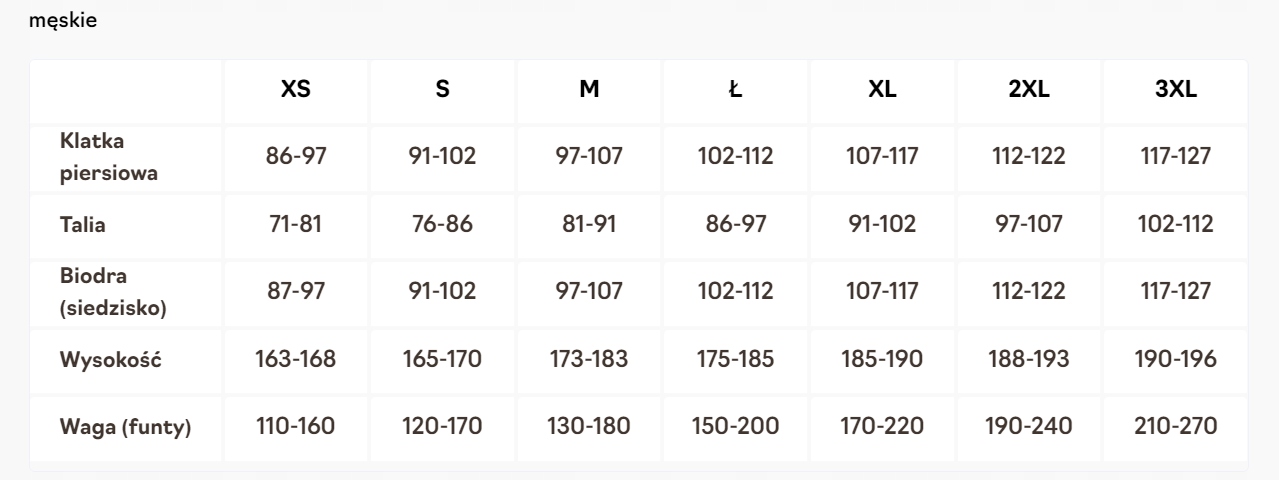Click the Waga (funty) row label
This screenshot has height=480, width=1279.
click(125, 428)
